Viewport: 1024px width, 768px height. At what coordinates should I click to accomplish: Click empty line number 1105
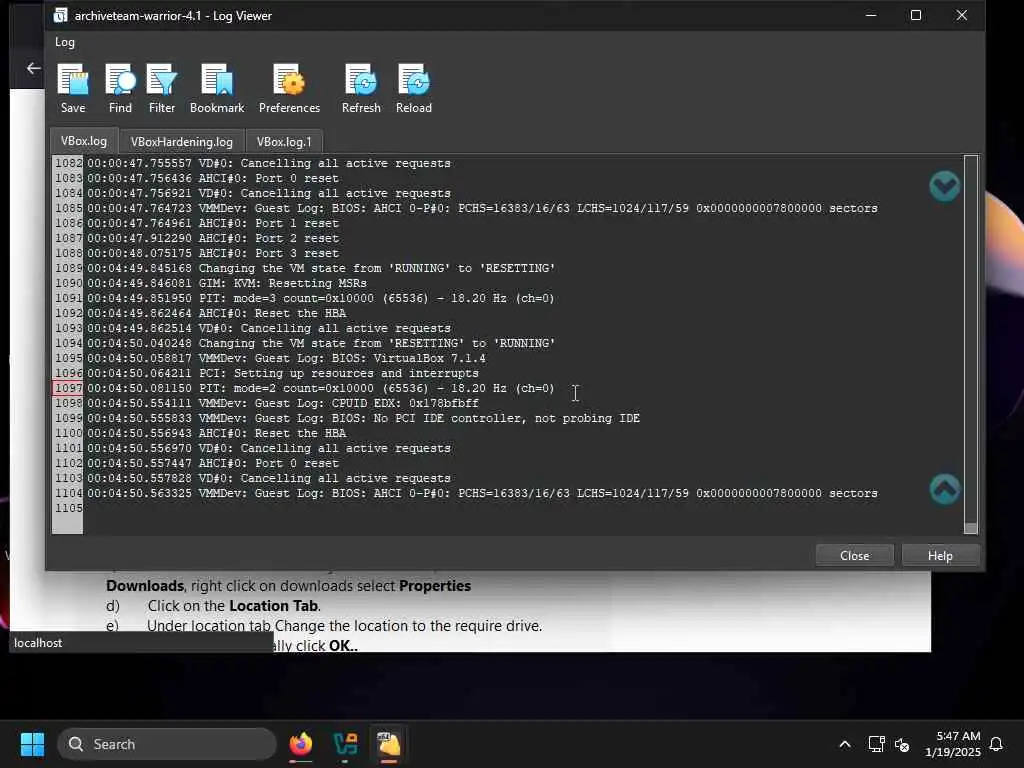68,508
